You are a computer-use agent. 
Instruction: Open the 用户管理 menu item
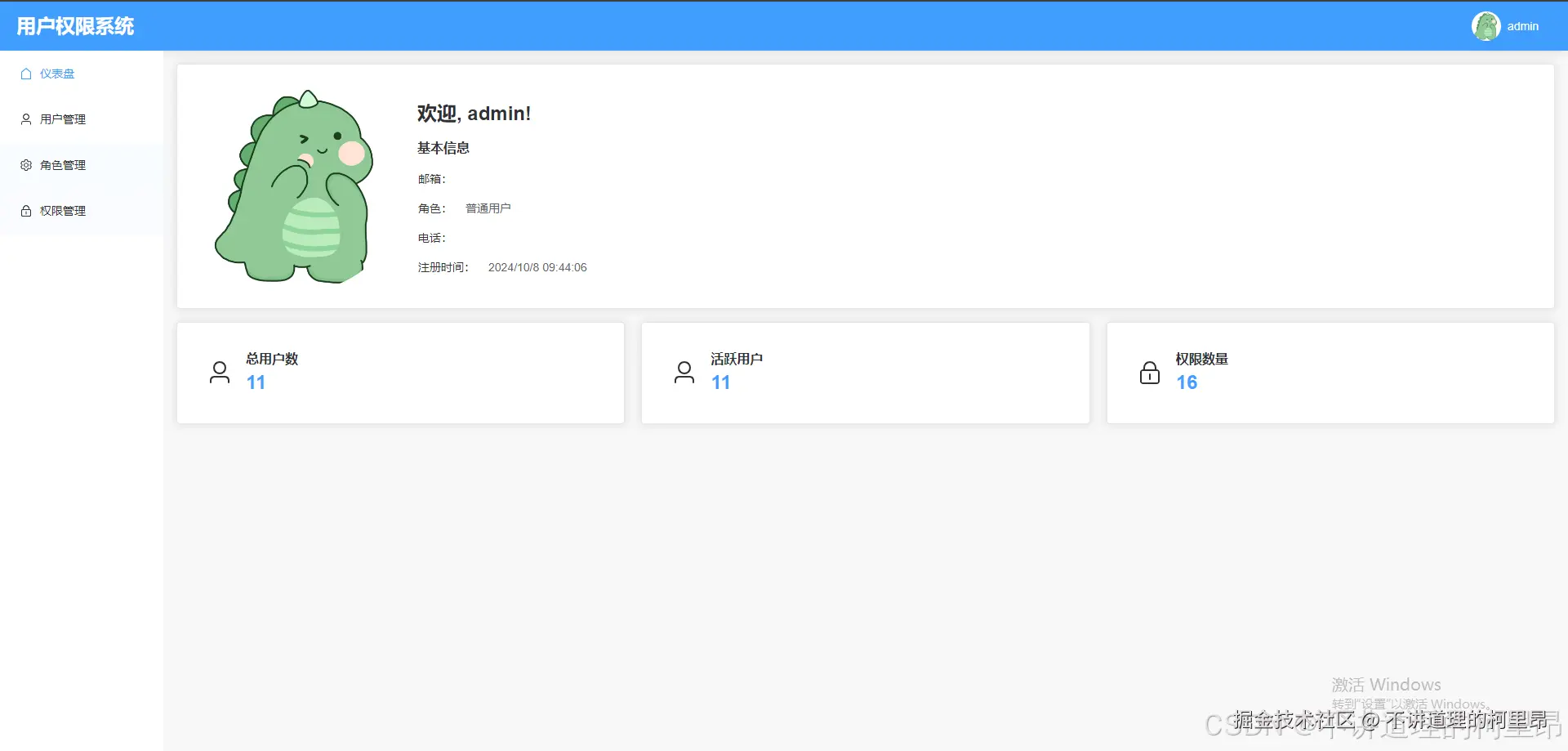(82, 119)
